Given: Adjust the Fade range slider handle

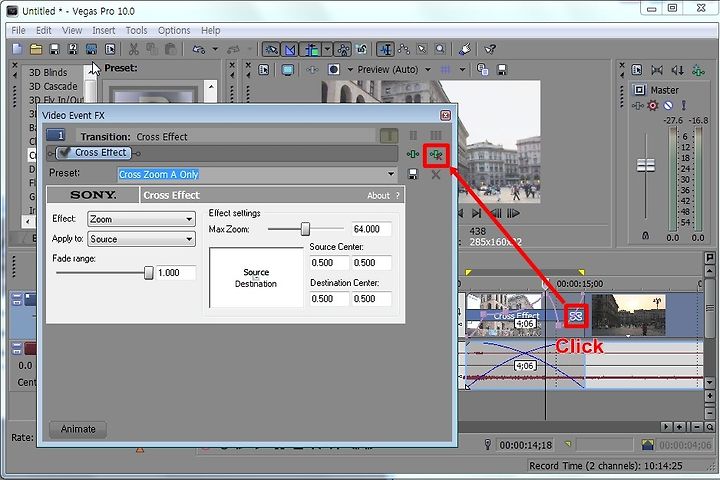Looking at the screenshot, I should [x=148, y=272].
